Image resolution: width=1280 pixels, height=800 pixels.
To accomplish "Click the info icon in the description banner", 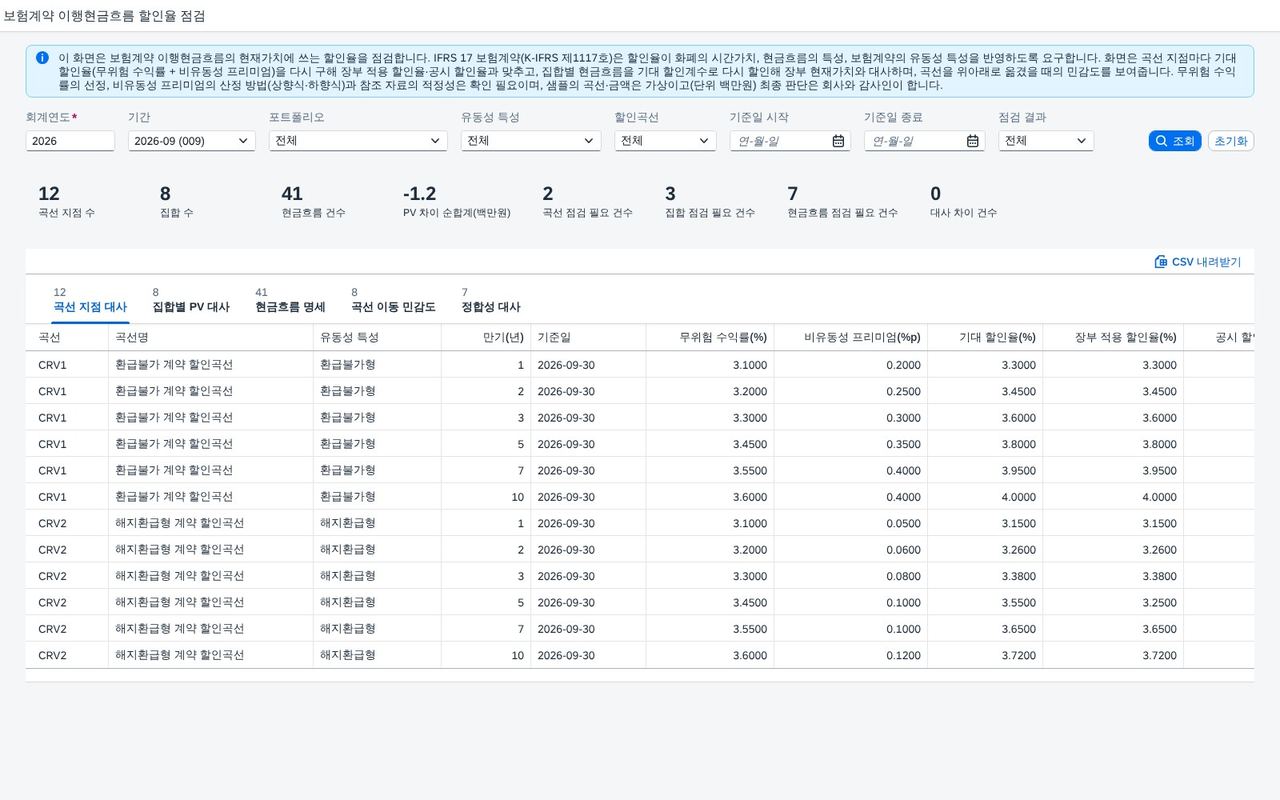I will [42, 58].
